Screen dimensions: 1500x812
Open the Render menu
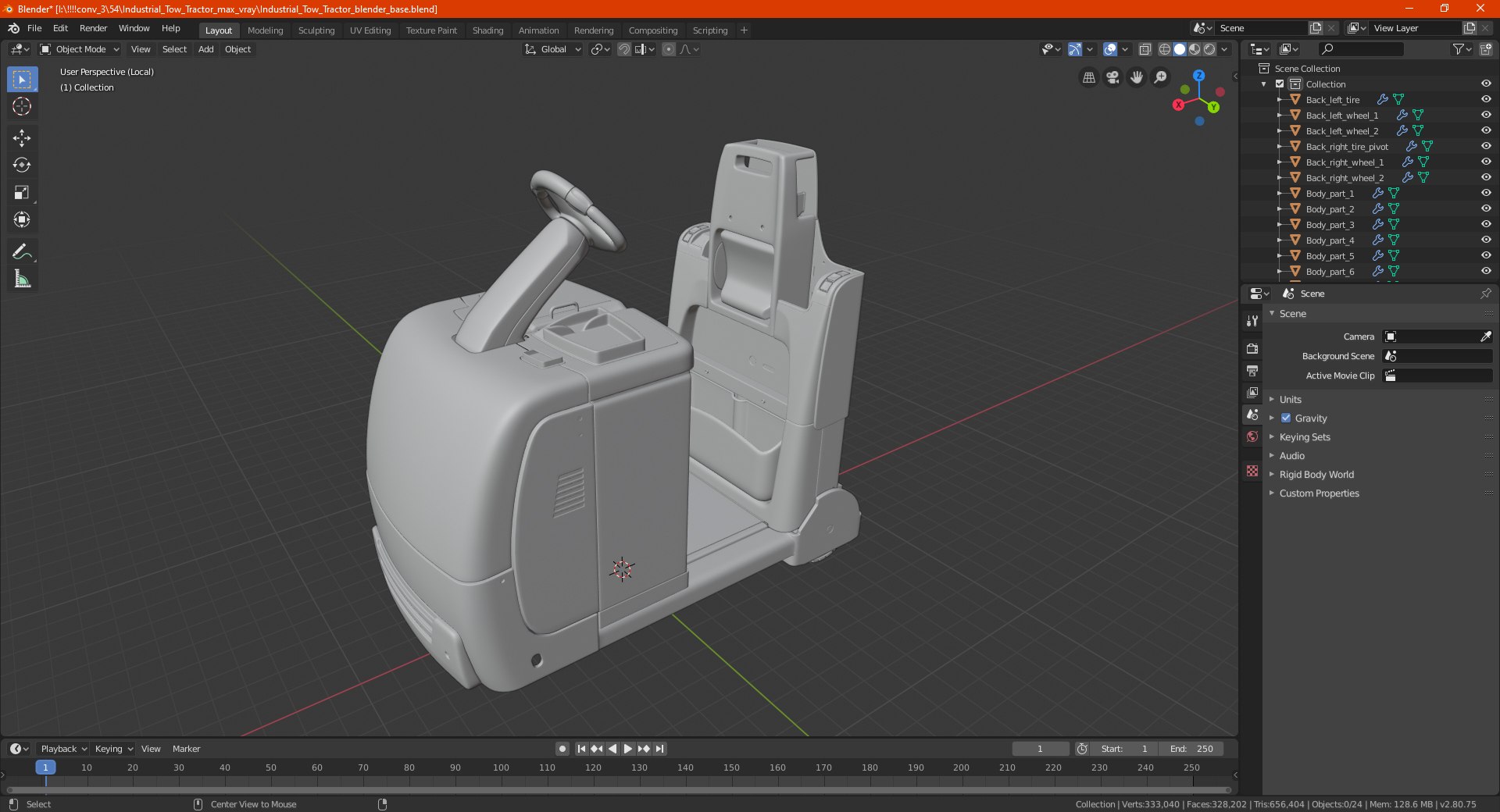pos(93,28)
